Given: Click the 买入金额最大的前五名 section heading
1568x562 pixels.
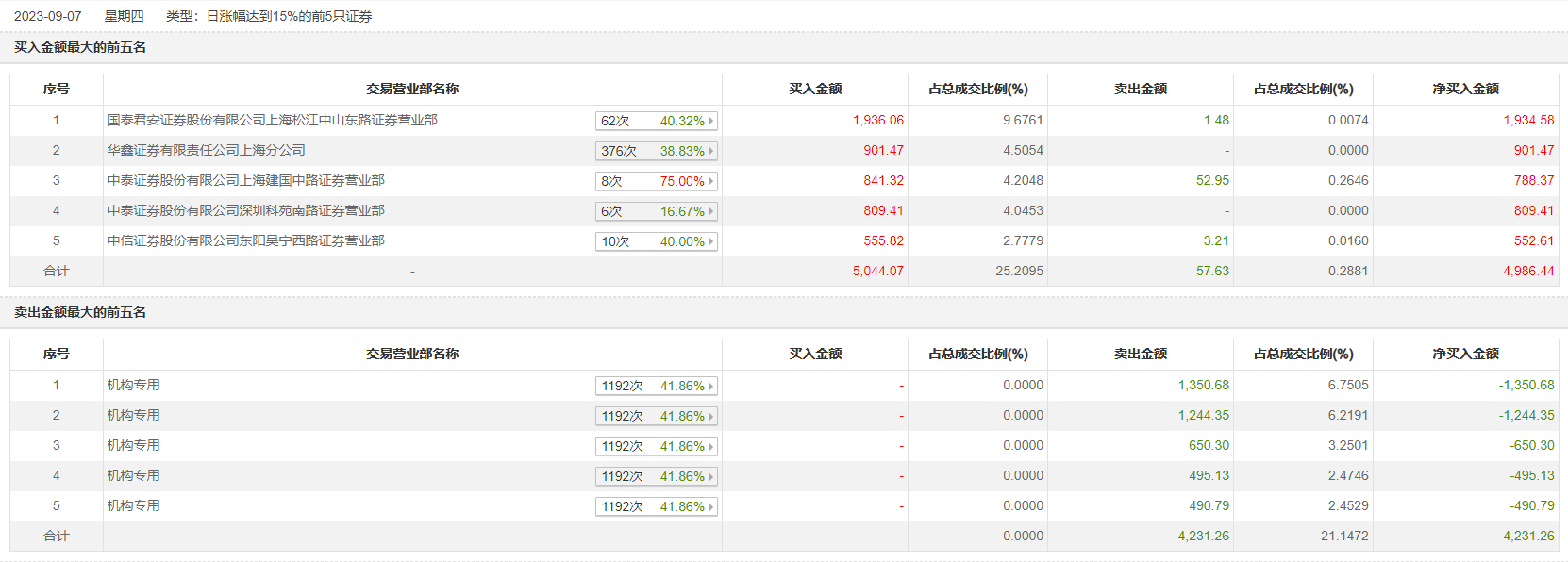Looking at the screenshot, I should click(x=80, y=47).
